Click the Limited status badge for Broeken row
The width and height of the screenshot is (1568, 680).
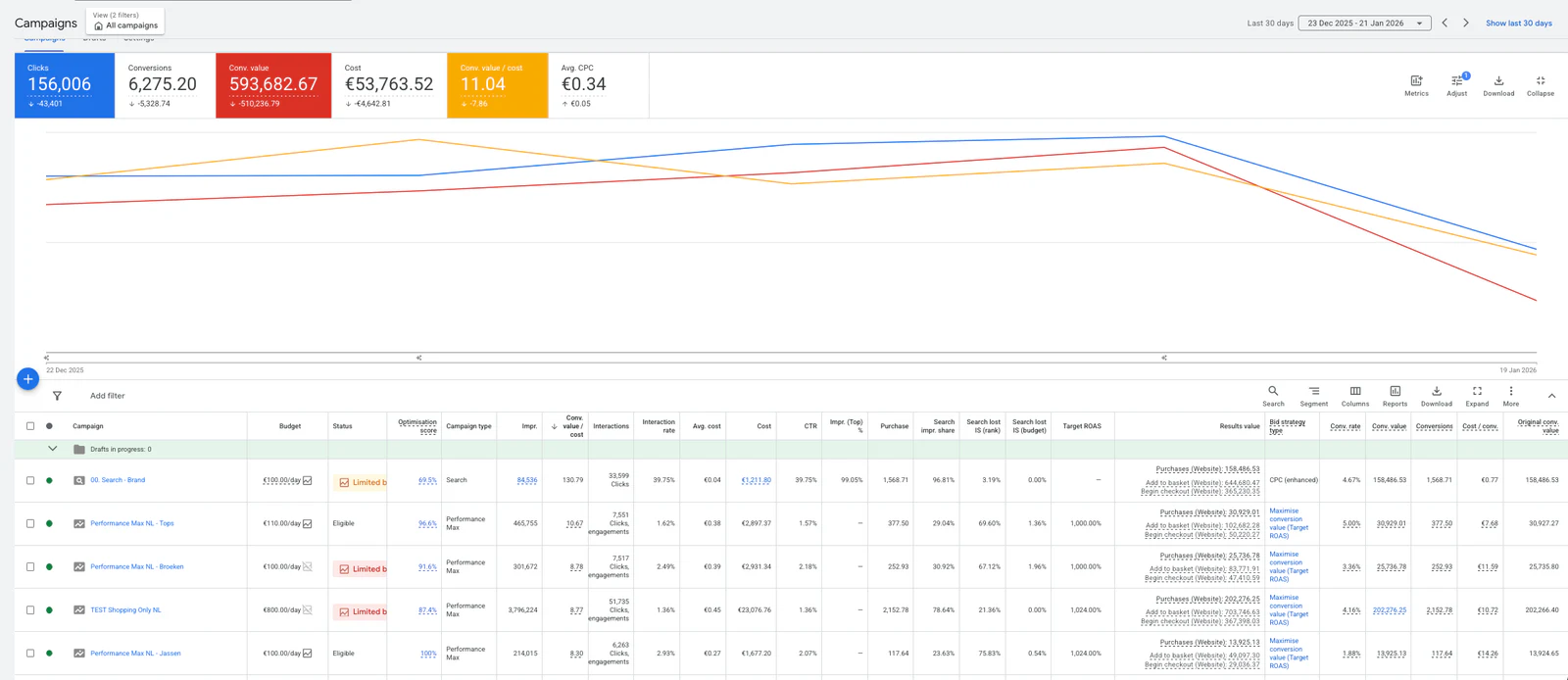point(361,568)
